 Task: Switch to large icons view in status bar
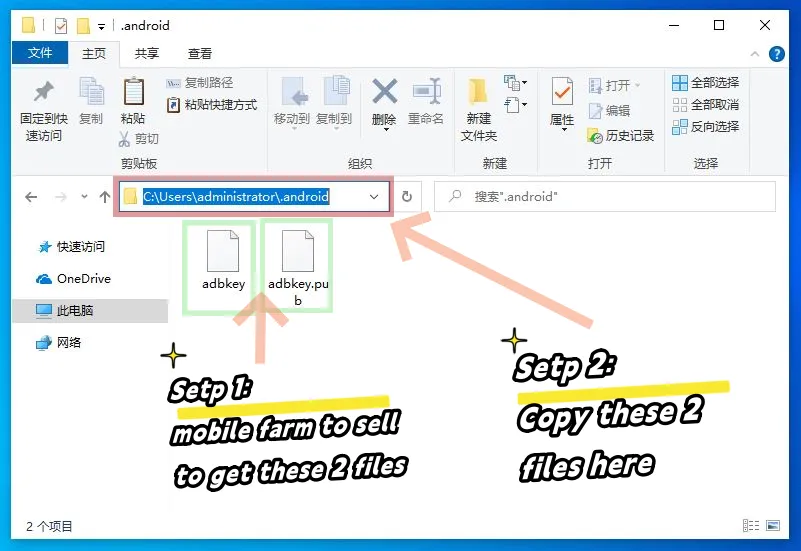click(771, 526)
